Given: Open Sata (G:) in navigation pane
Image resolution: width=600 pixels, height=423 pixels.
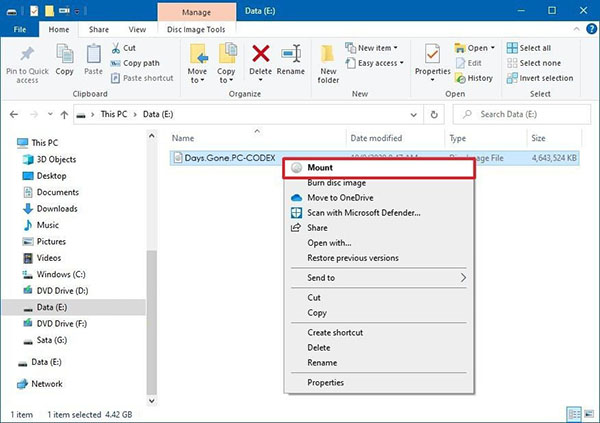Looking at the screenshot, I should click(x=52, y=340).
